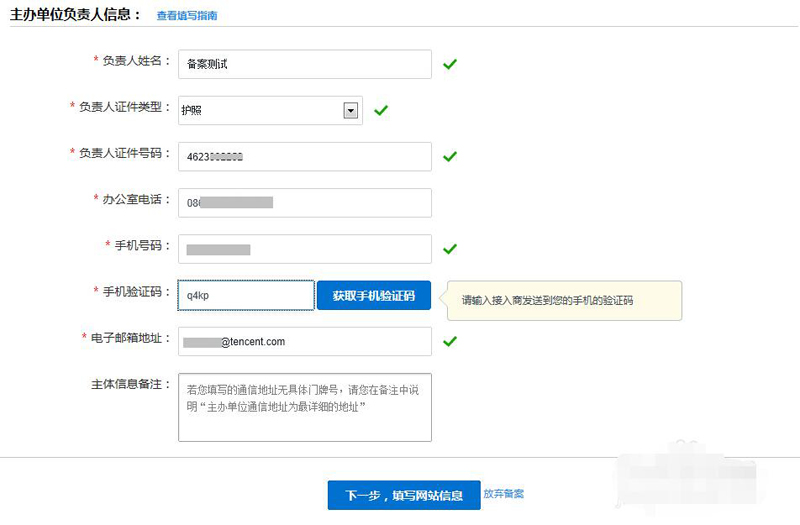Focus the 手机验证码 field containing q4kp
Viewport: 800px width, 525px height.
click(246, 296)
